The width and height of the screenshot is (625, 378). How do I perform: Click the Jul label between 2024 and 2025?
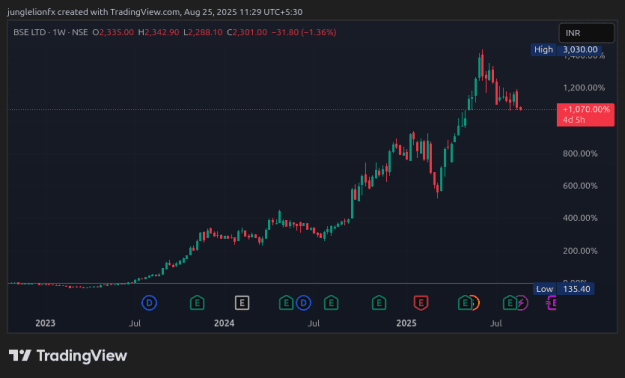tap(314, 323)
